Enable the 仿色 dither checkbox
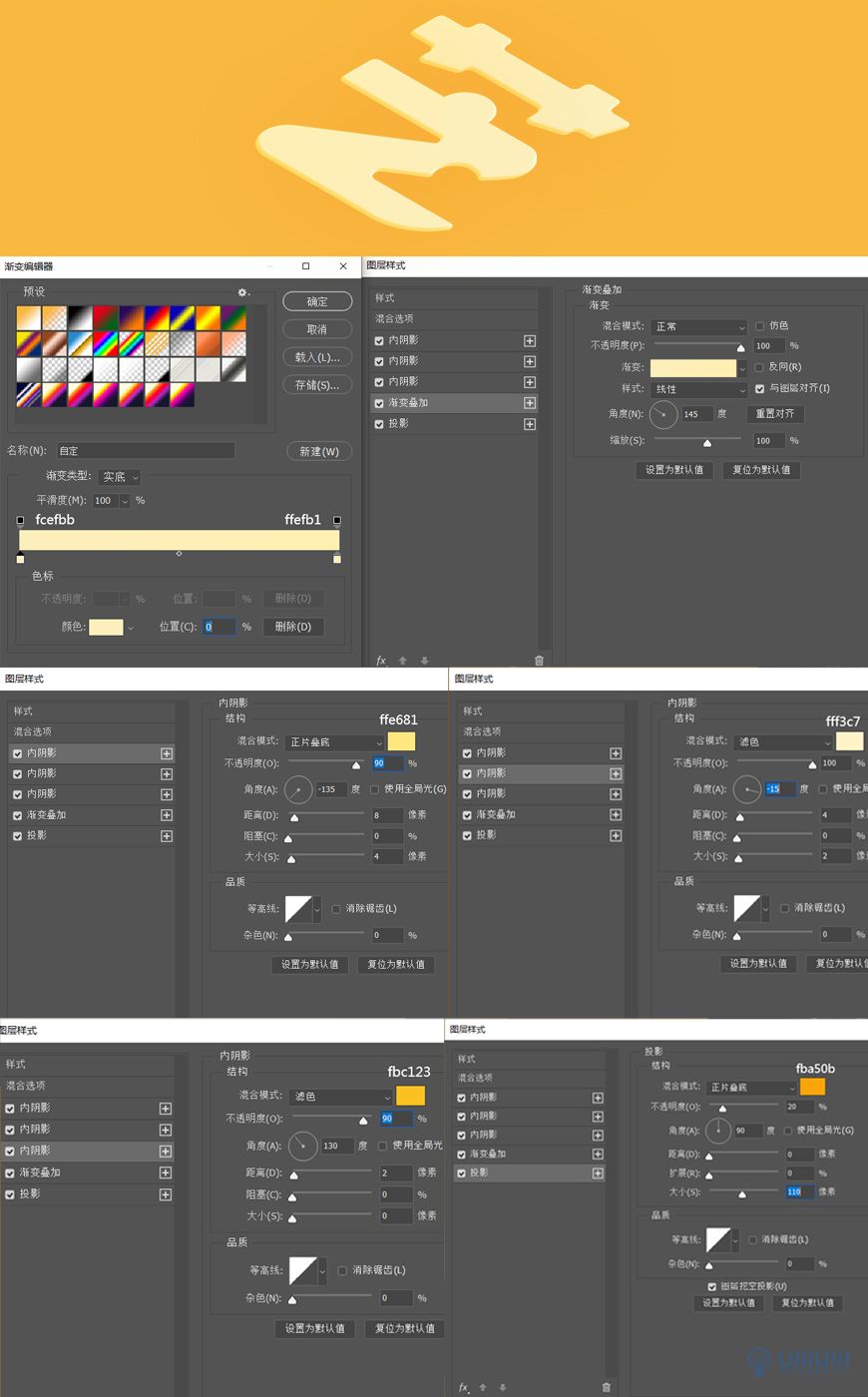Viewport: 868px width, 1397px height. tap(760, 326)
